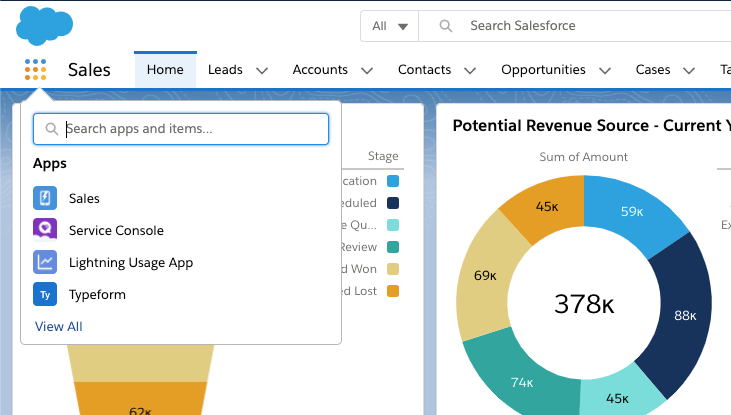The image size is (731, 415).
Task: Launch the Typeform app
Action: tap(181, 294)
